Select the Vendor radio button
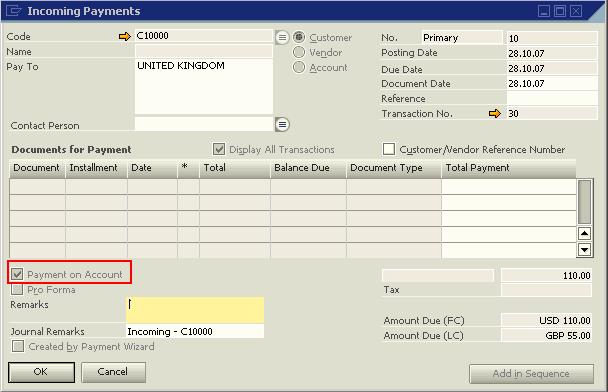This screenshot has width=608, height=392. click(299, 52)
